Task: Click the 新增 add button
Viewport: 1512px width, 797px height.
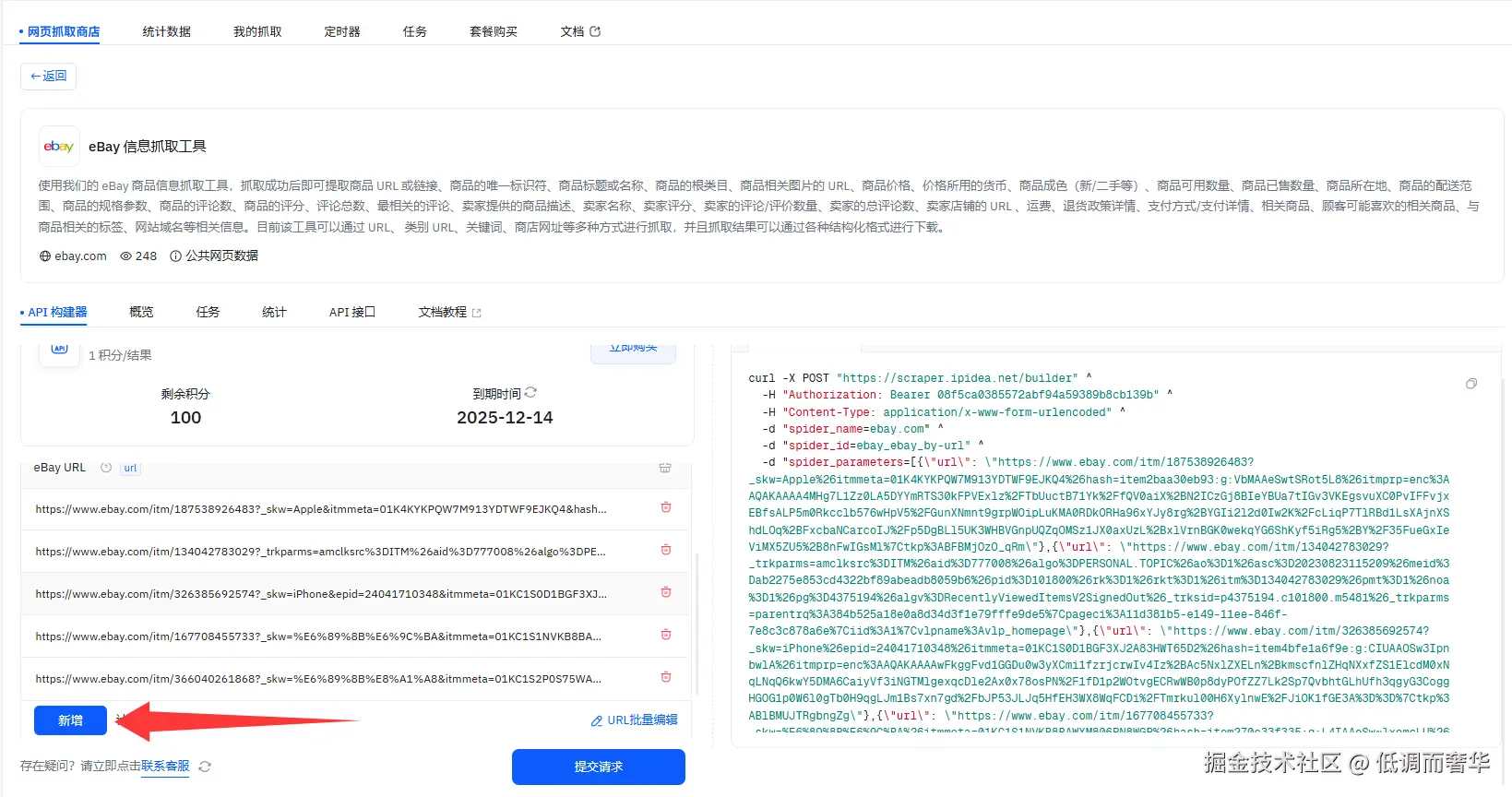Action: point(70,720)
